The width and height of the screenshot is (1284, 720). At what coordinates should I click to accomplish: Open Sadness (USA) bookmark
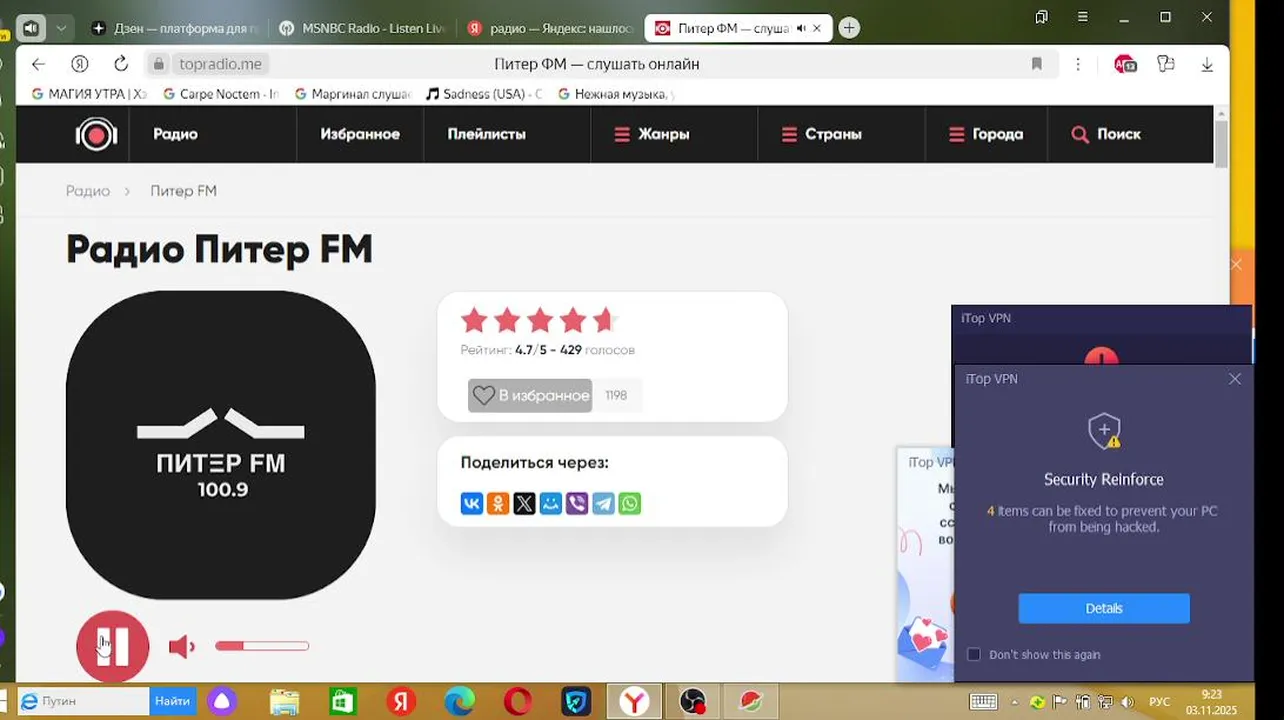[x=484, y=94]
